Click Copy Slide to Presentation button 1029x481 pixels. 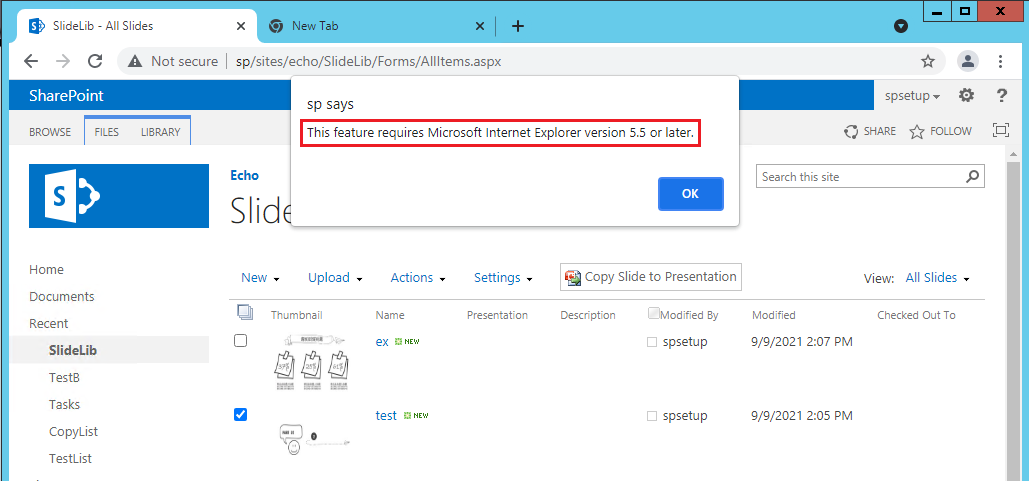[x=650, y=277]
